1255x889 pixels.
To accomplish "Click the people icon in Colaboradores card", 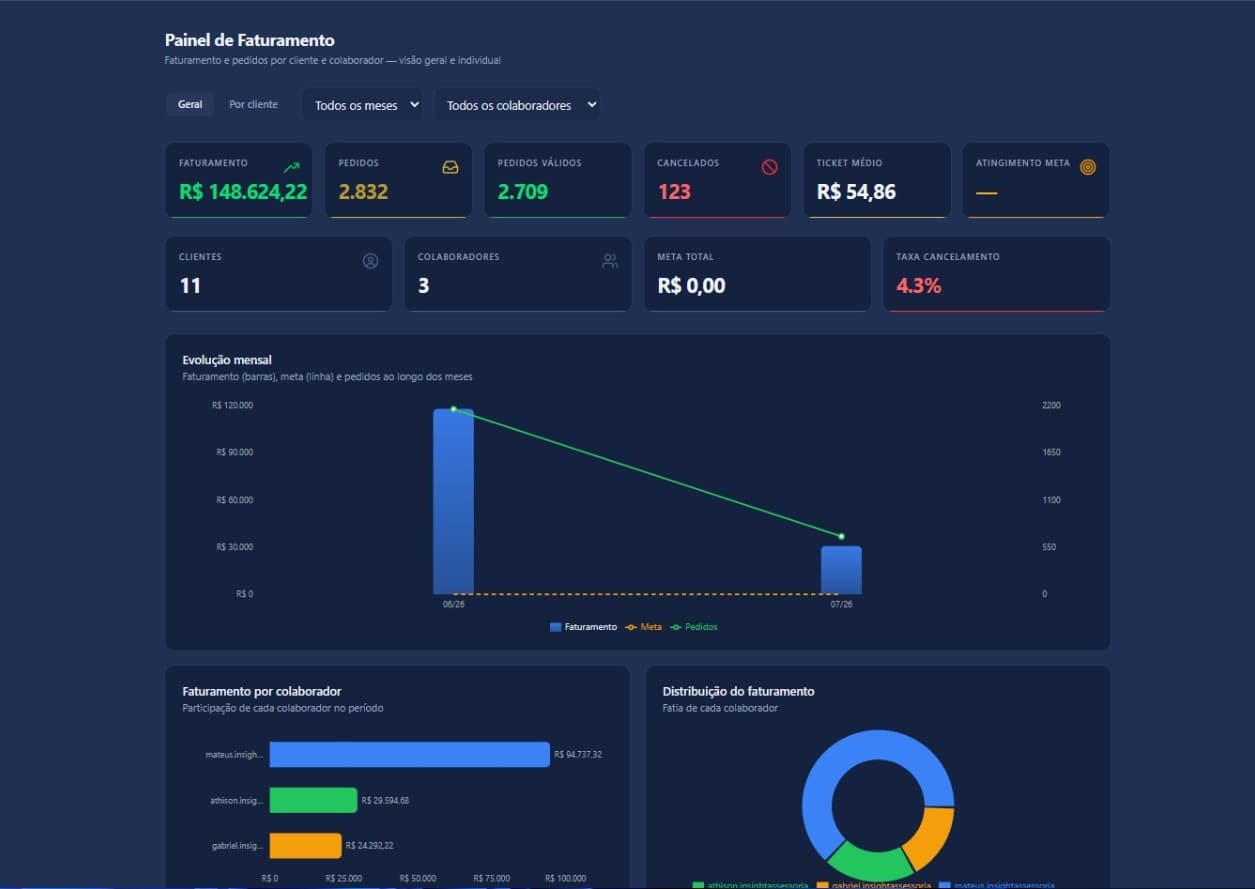I will click(x=610, y=261).
